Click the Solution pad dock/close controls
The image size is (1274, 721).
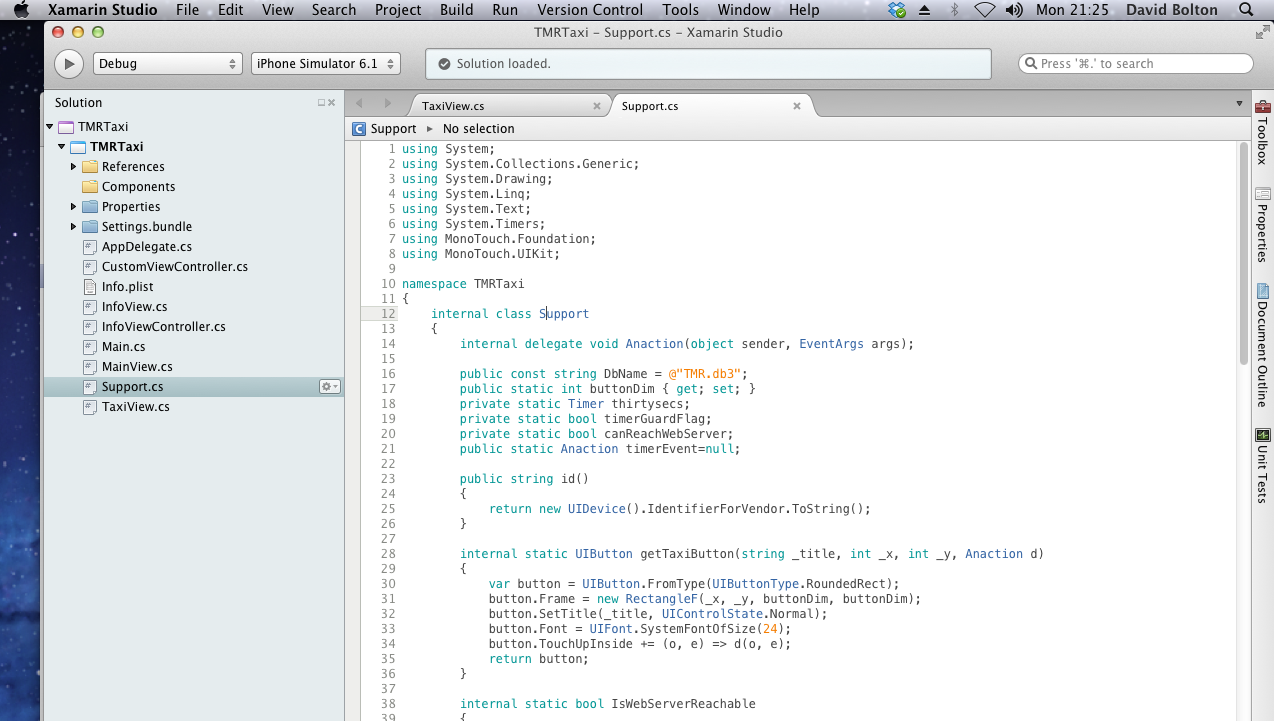(x=327, y=103)
